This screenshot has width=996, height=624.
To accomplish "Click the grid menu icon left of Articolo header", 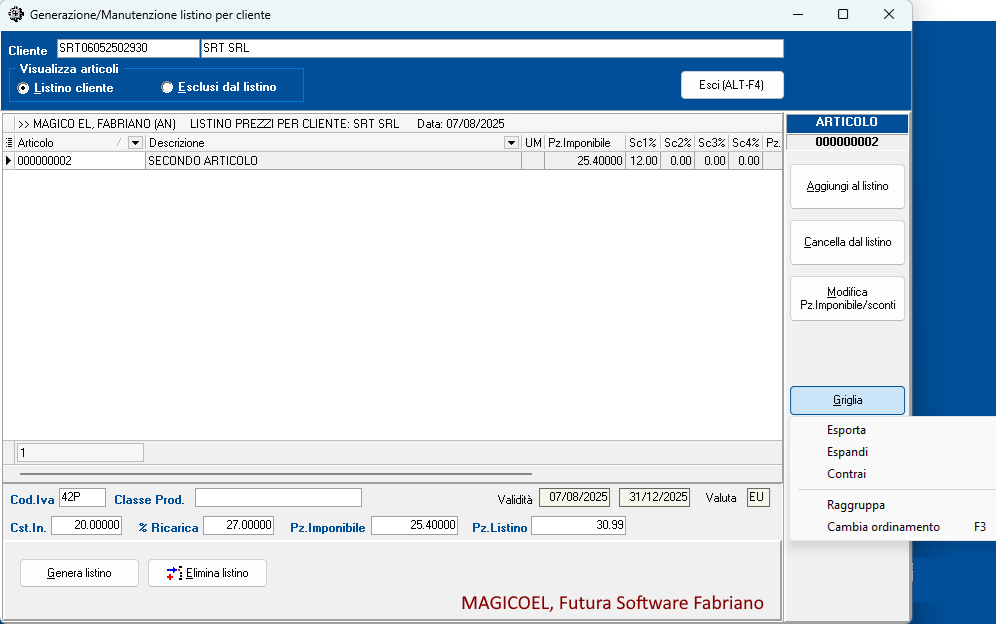I will coord(9,143).
